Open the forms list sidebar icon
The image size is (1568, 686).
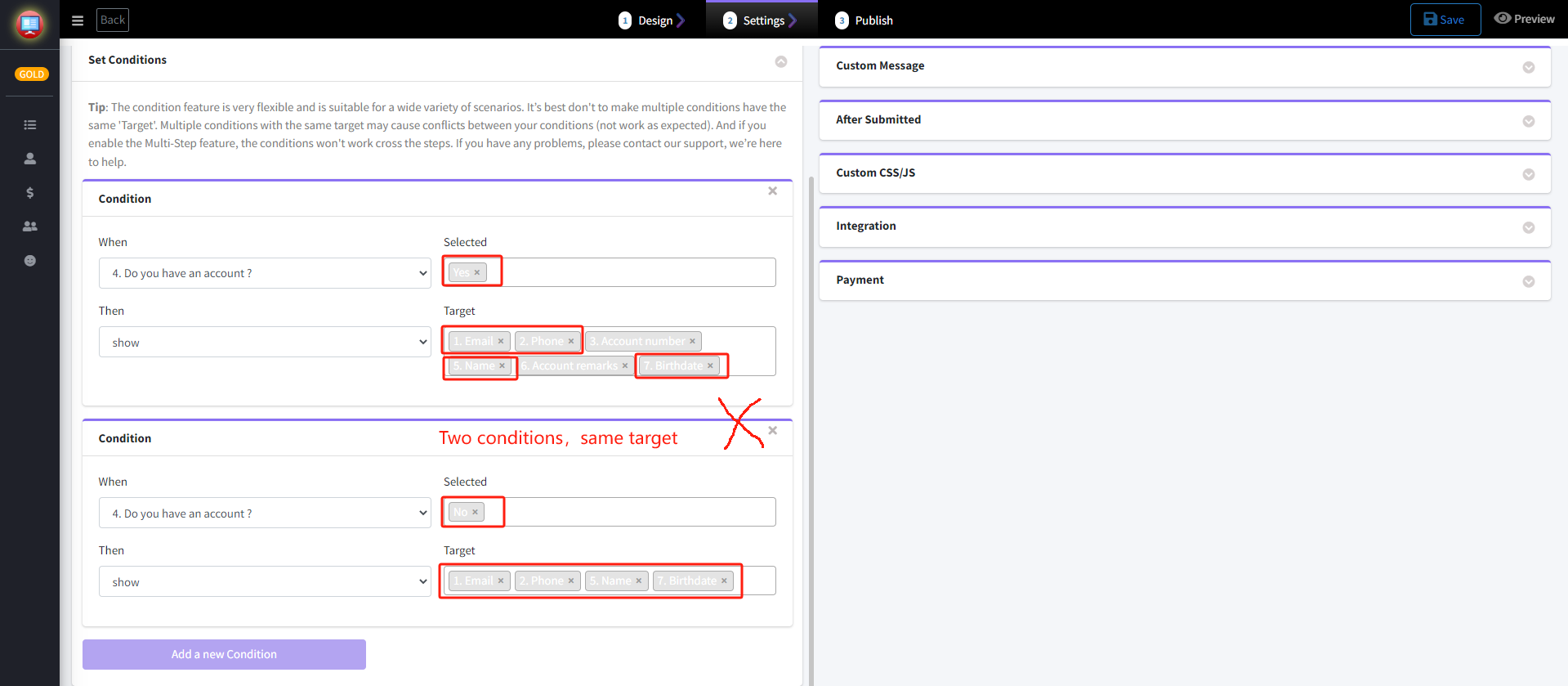click(x=30, y=125)
